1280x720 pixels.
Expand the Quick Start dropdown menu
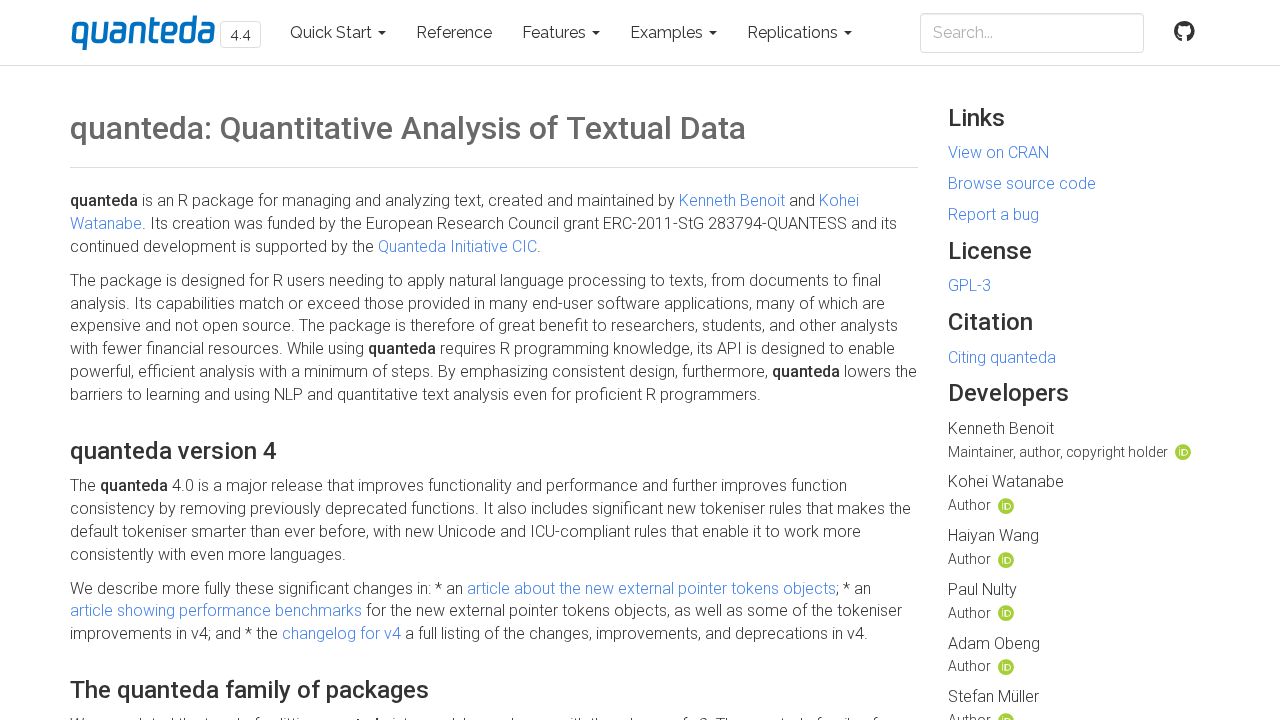point(338,33)
